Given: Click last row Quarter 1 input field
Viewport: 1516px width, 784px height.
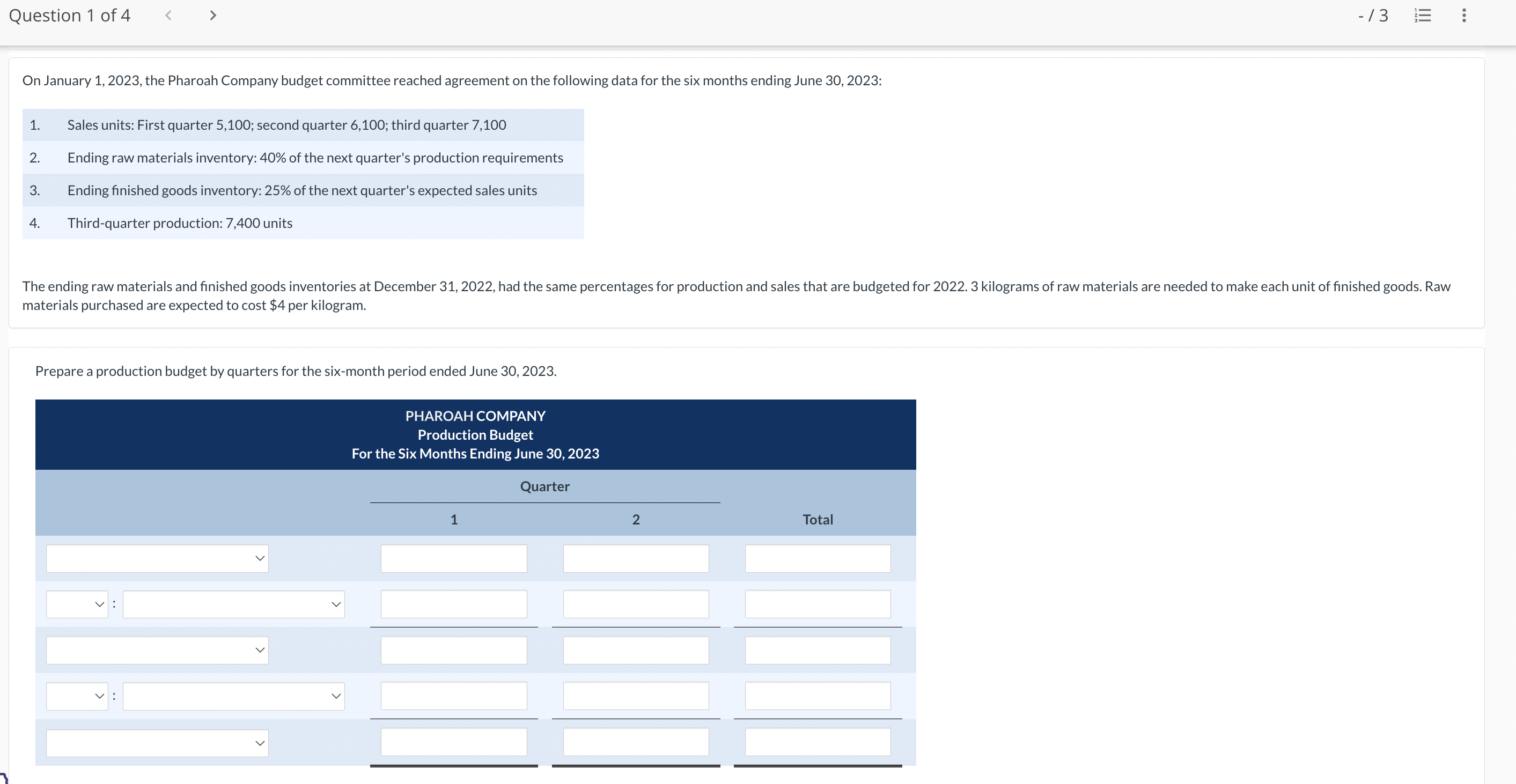Looking at the screenshot, I should pos(454,742).
